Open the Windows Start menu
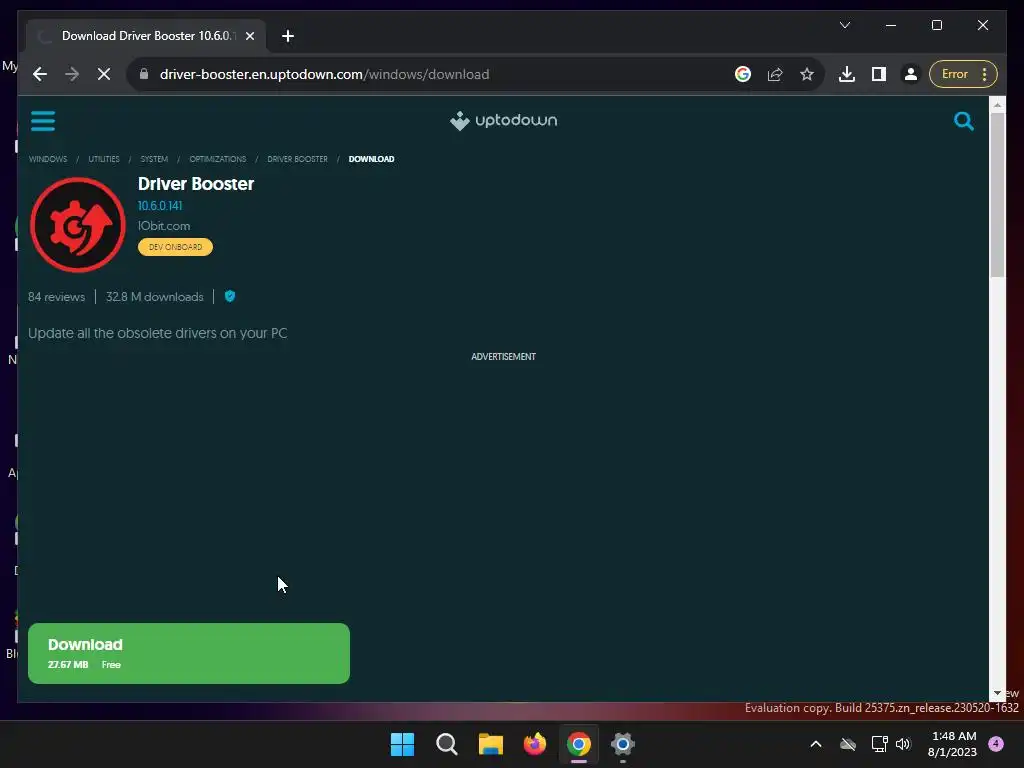 pyautogui.click(x=402, y=744)
